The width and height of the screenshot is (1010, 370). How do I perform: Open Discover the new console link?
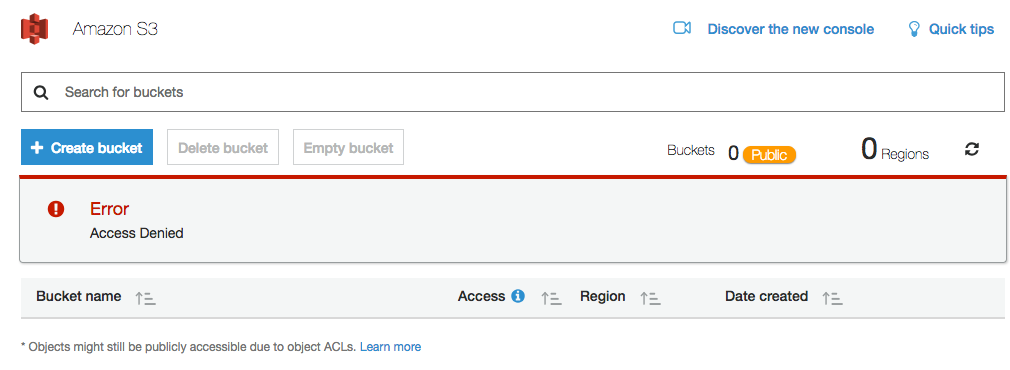point(790,29)
